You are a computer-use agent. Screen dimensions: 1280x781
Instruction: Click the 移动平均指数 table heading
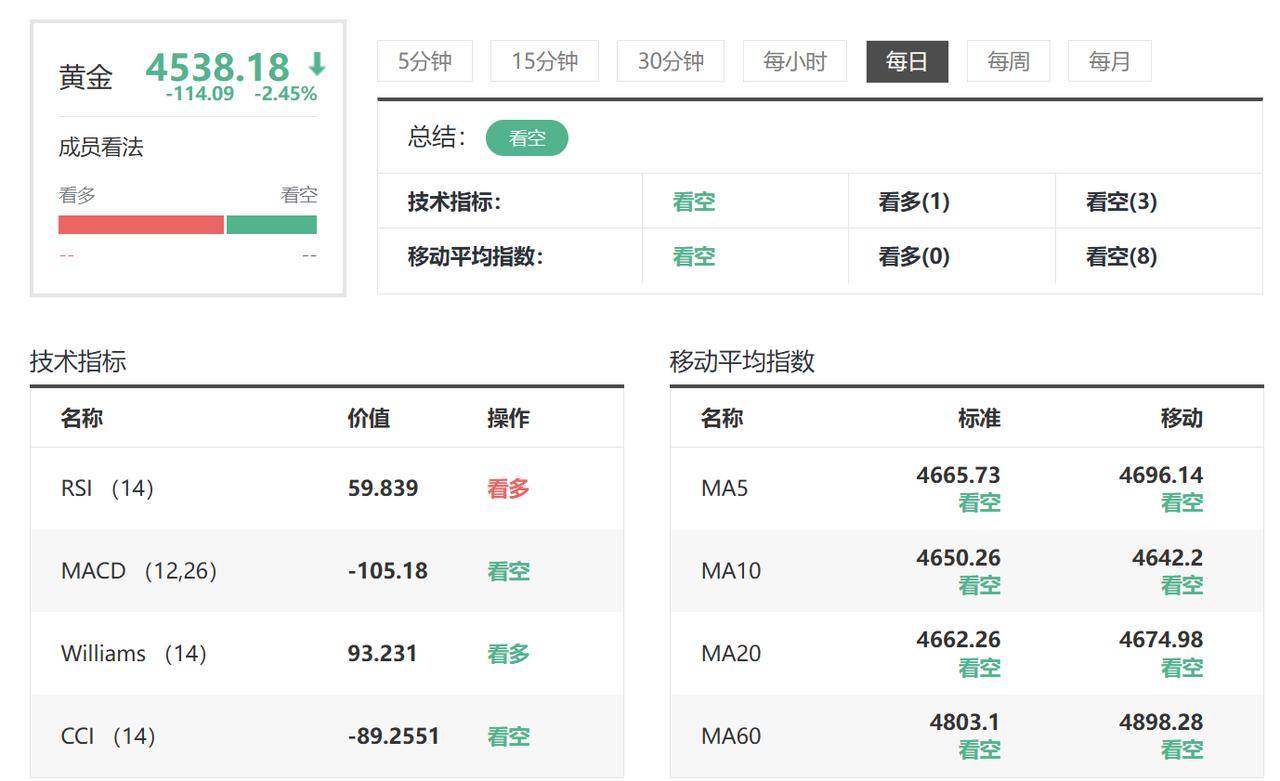click(x=742, y=361)
